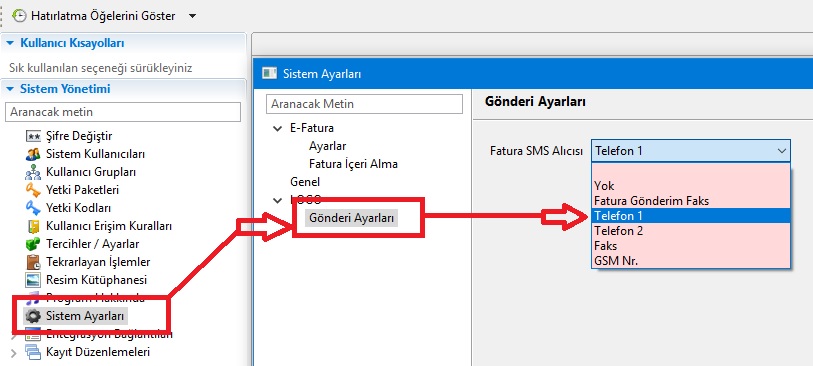Click the Tercihler / Ayarlar icon

[33, 244]
